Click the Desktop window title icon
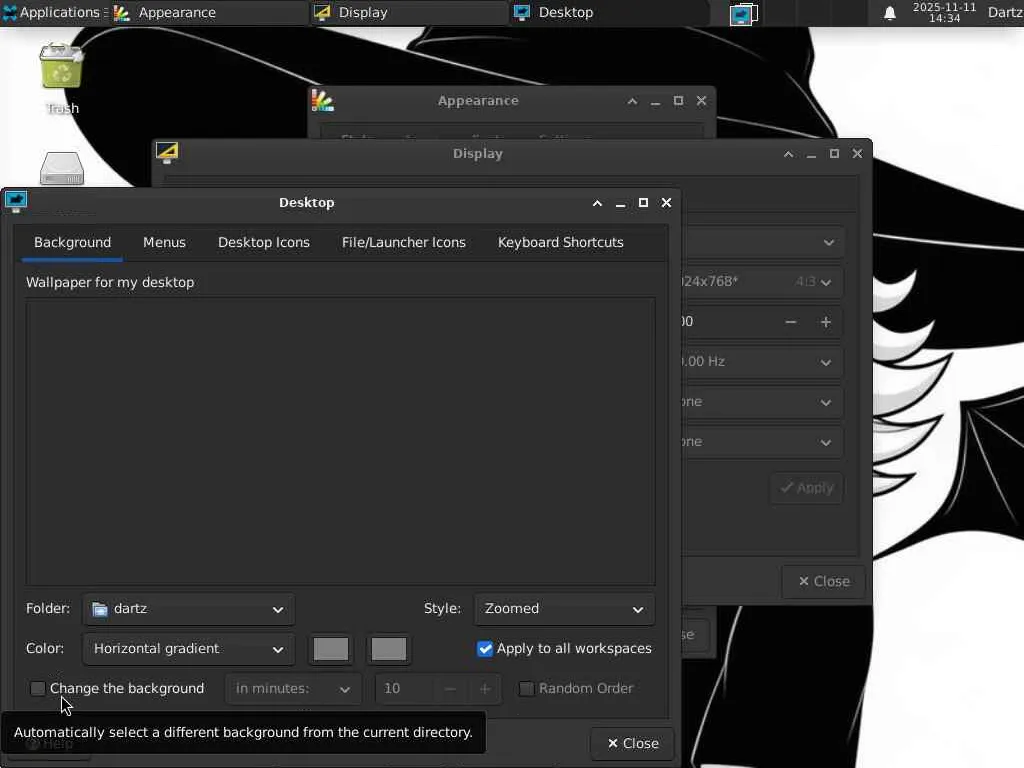This screenshot has width=1024, height=768. click(16, 202)
